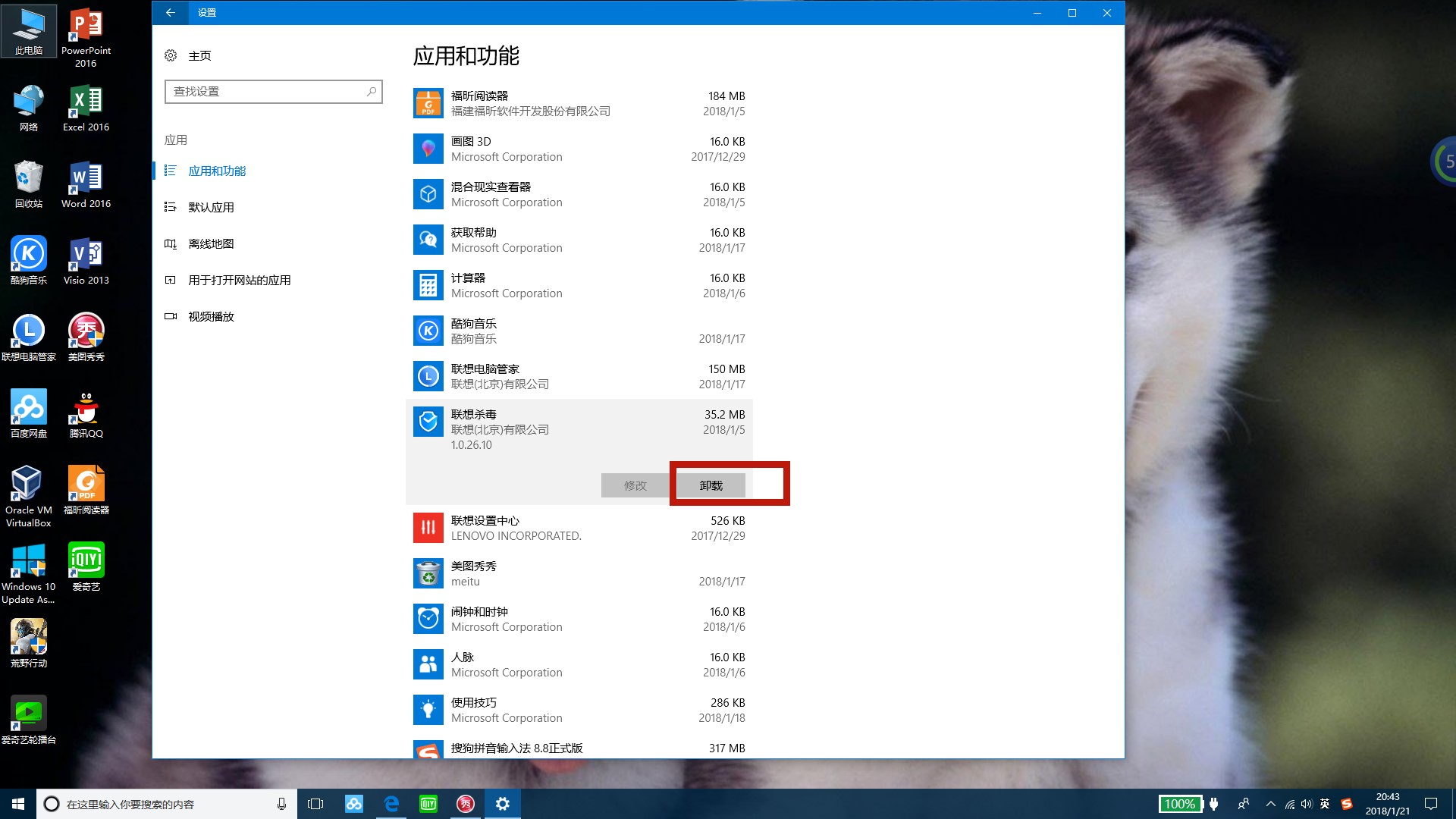Click the 酷狗音乐 app icon in list

tap(428, 330)
